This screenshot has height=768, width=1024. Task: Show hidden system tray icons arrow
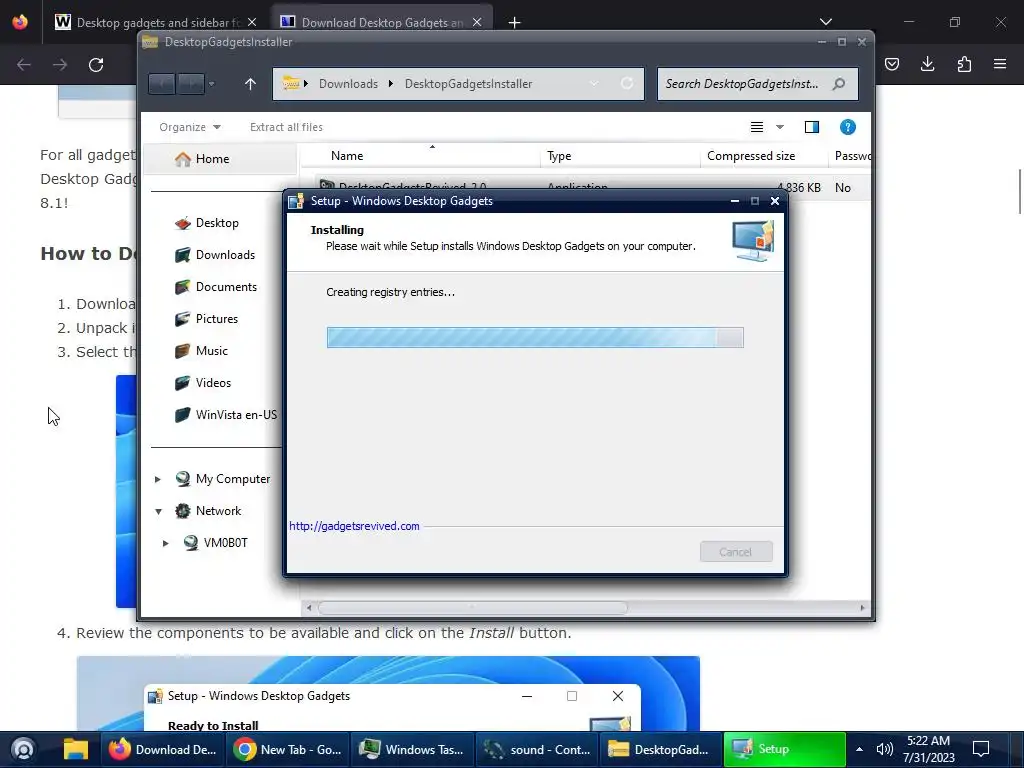pyautogui.click(x=859, y=749)
